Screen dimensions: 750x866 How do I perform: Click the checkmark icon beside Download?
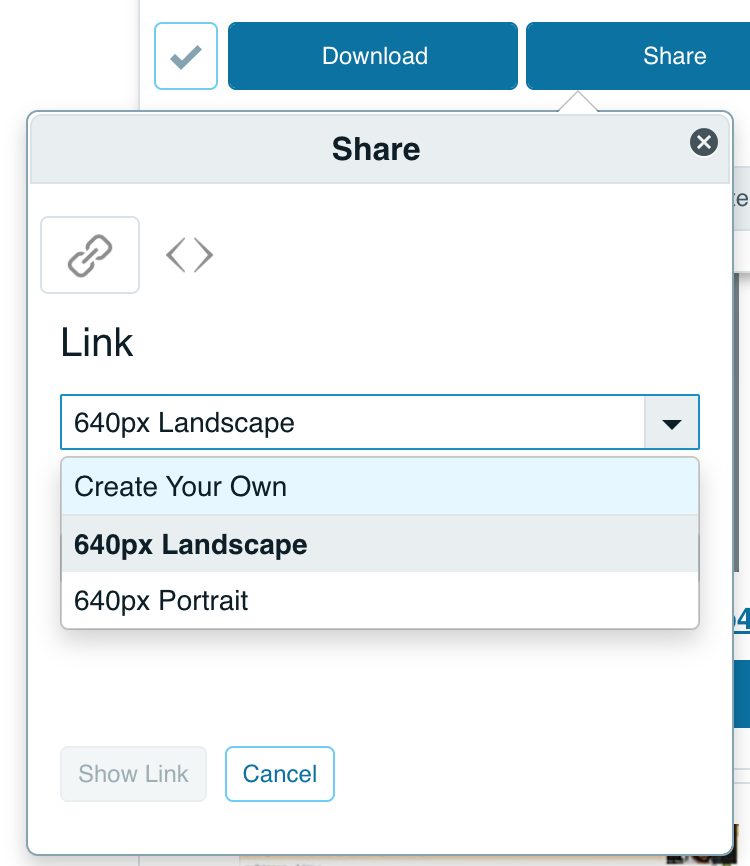click(186, 56)
